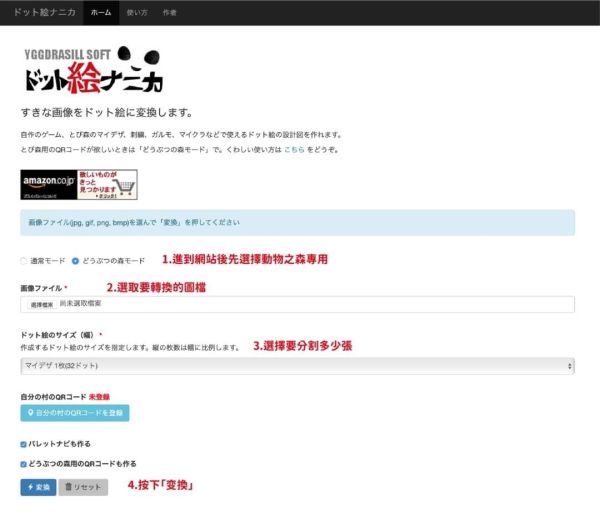Follow the こちら usage link

pos(294,150)
